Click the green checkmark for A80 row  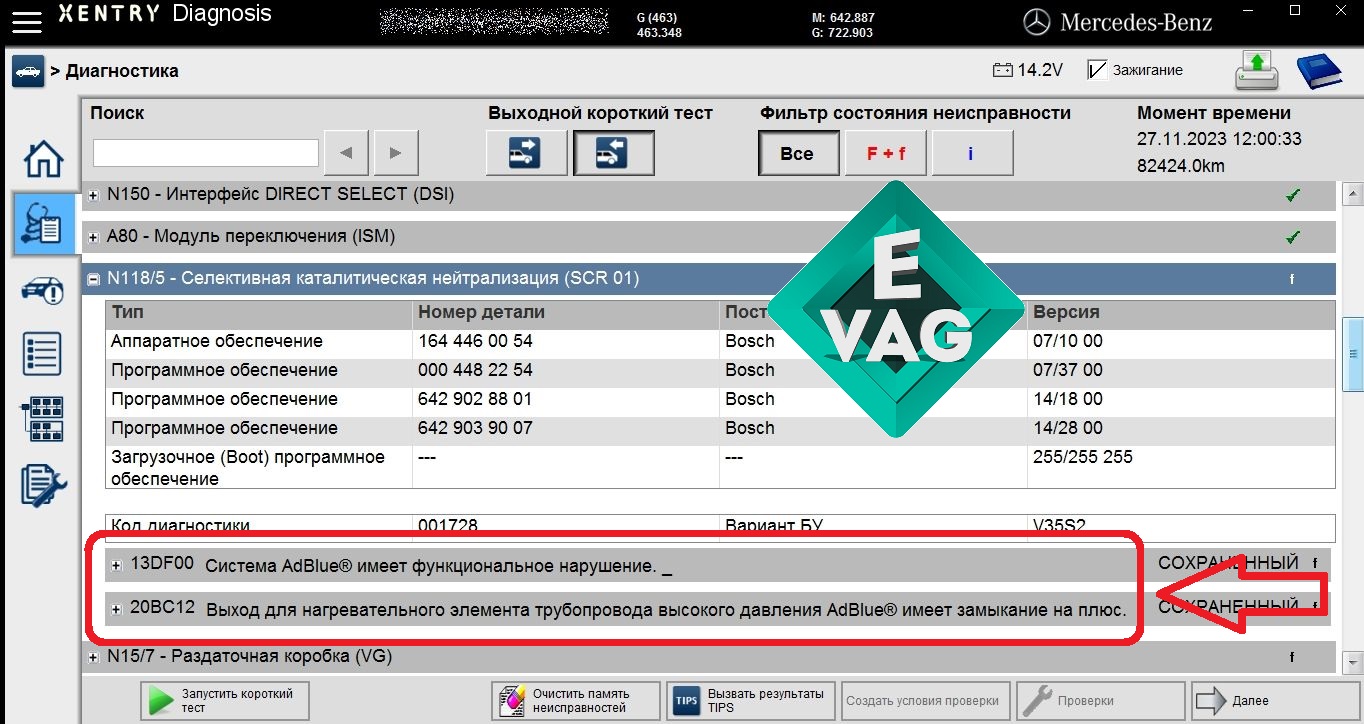[x=1292, y=238]
